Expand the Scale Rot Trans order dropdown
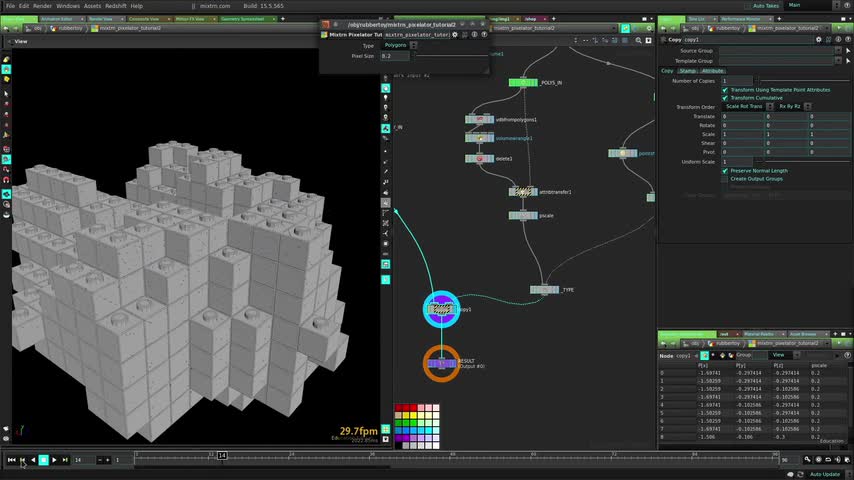 point(746,106)
